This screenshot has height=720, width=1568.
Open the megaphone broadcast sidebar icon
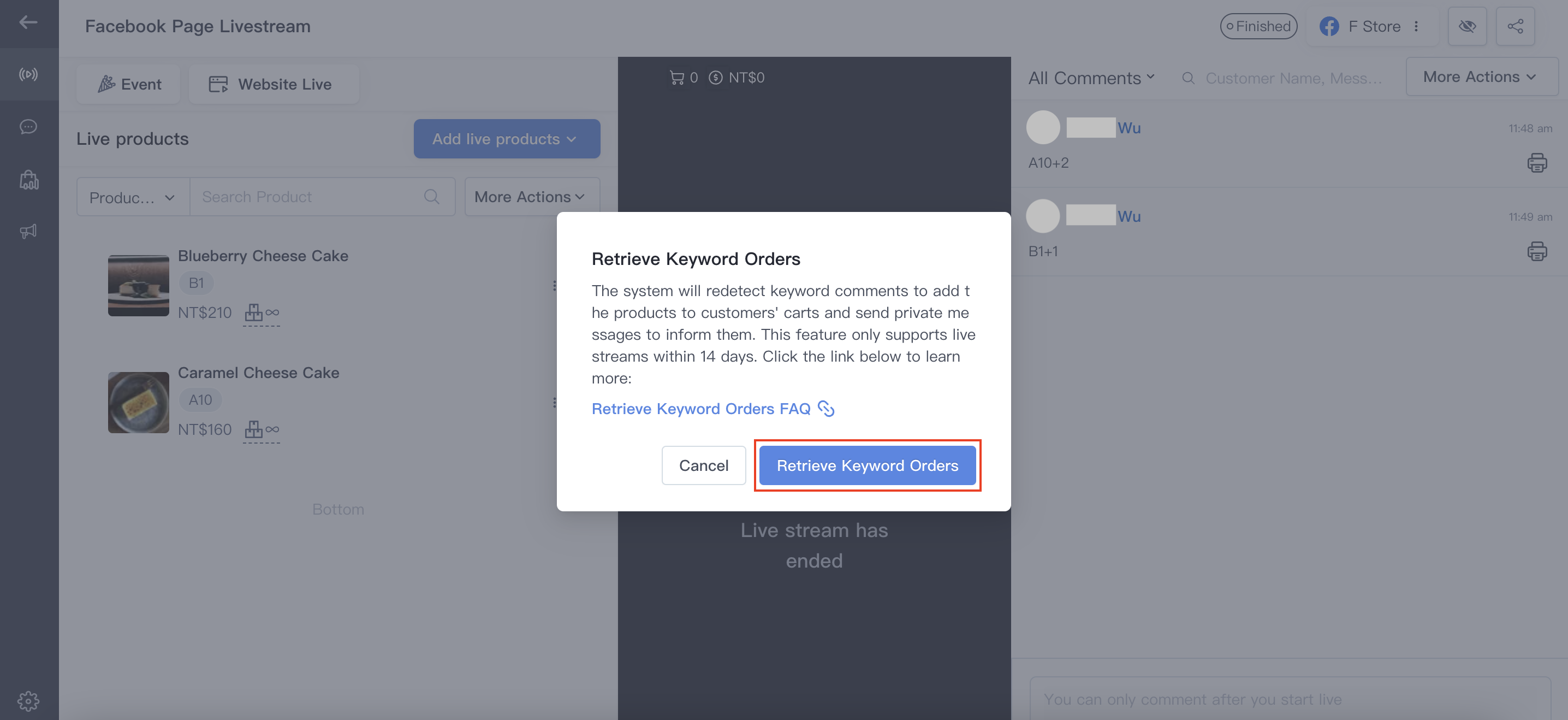coord(28,231)
